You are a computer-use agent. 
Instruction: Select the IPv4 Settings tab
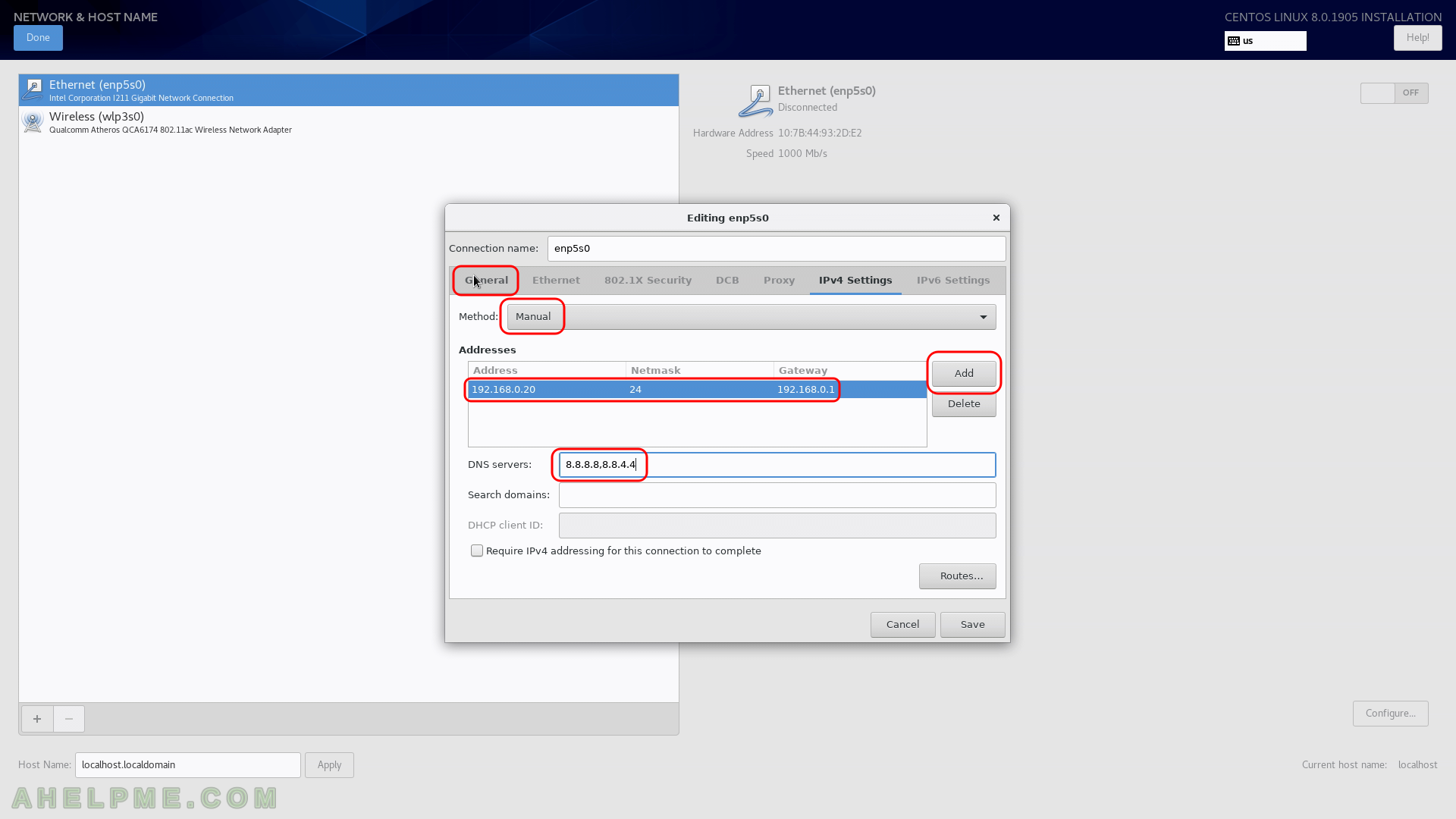point(855,281)
